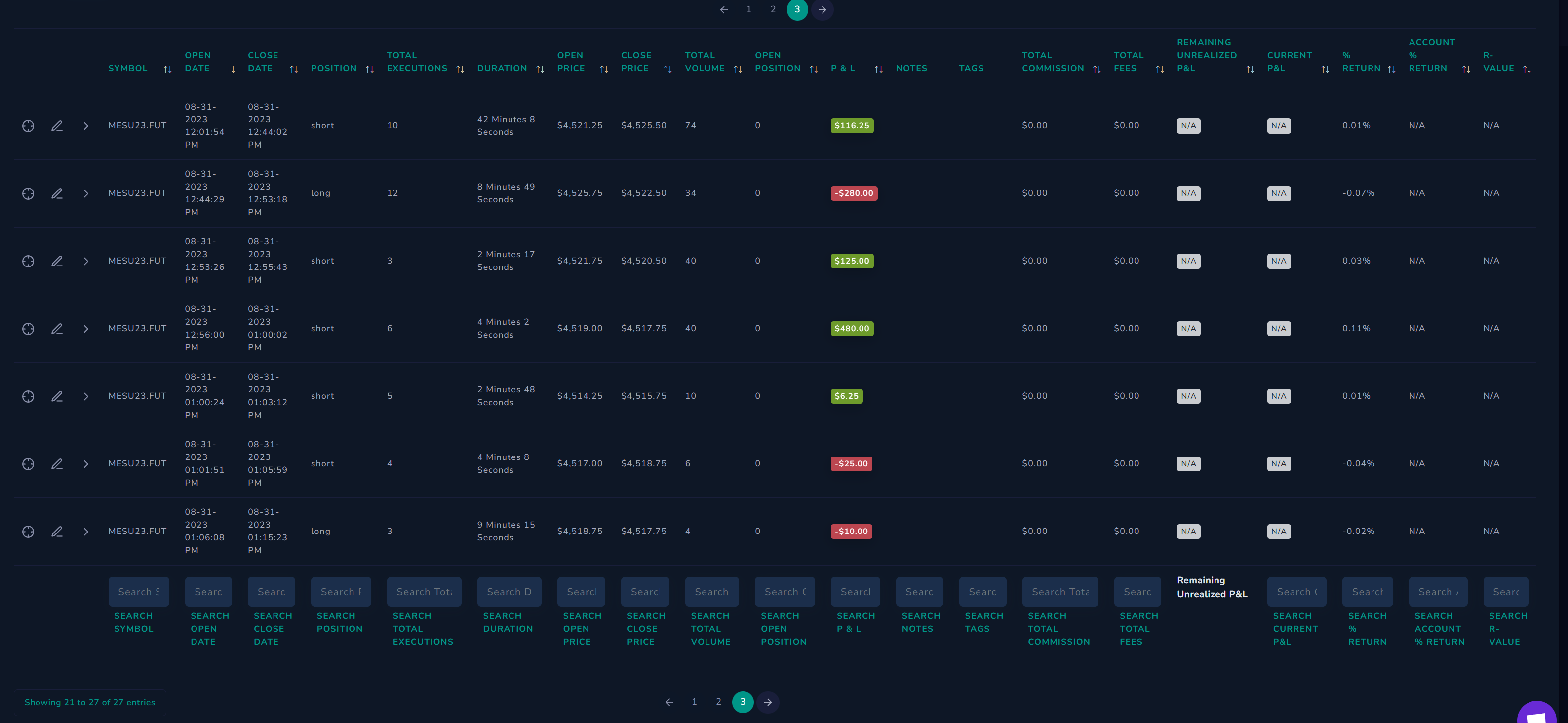Screen dimensions: 1568x723
Task: Focus the Search R-Value input field
Action: pos(1506,592)
